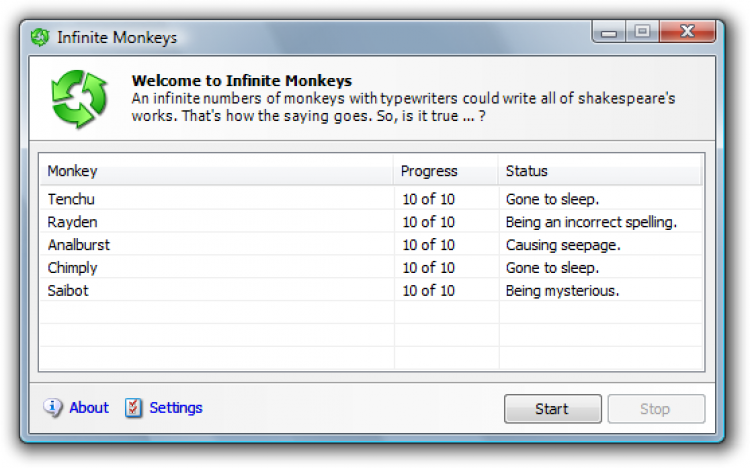
Task: Click the disabled Stop button
Action: pos(656,409)
